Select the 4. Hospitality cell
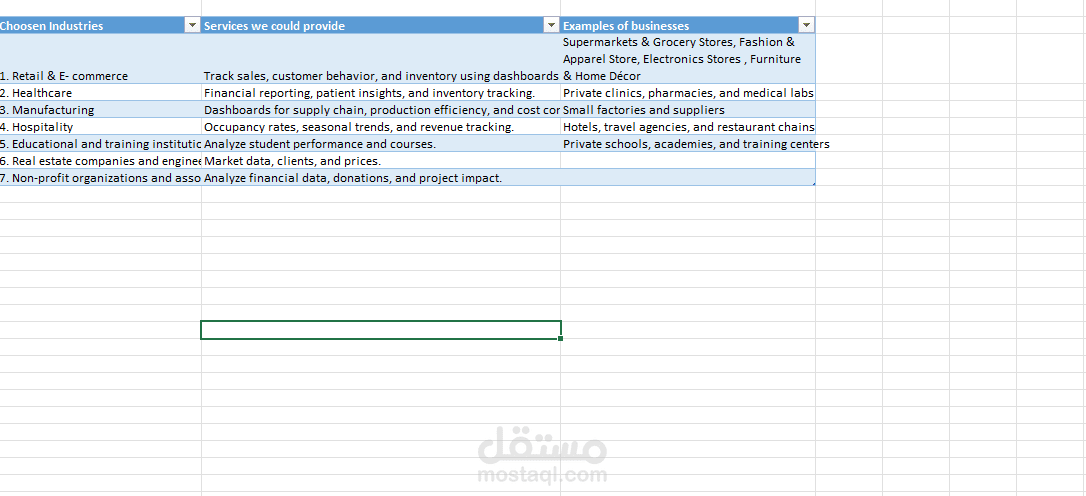The width and height of the screenshot is (1086, 496). pos(100,127)
